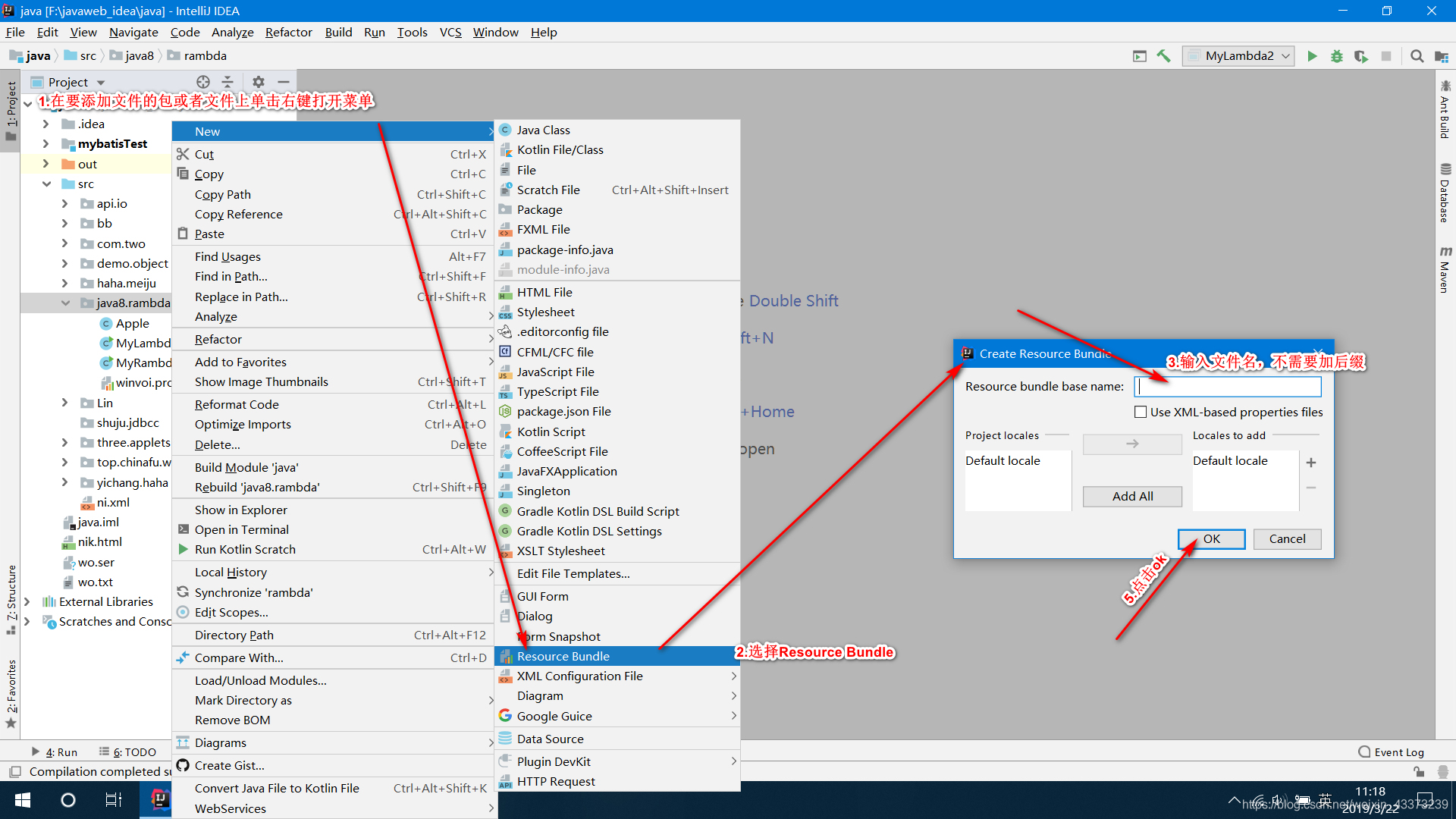
Task: Click the Cortana circle on taskbar
Action: point(68,800)
